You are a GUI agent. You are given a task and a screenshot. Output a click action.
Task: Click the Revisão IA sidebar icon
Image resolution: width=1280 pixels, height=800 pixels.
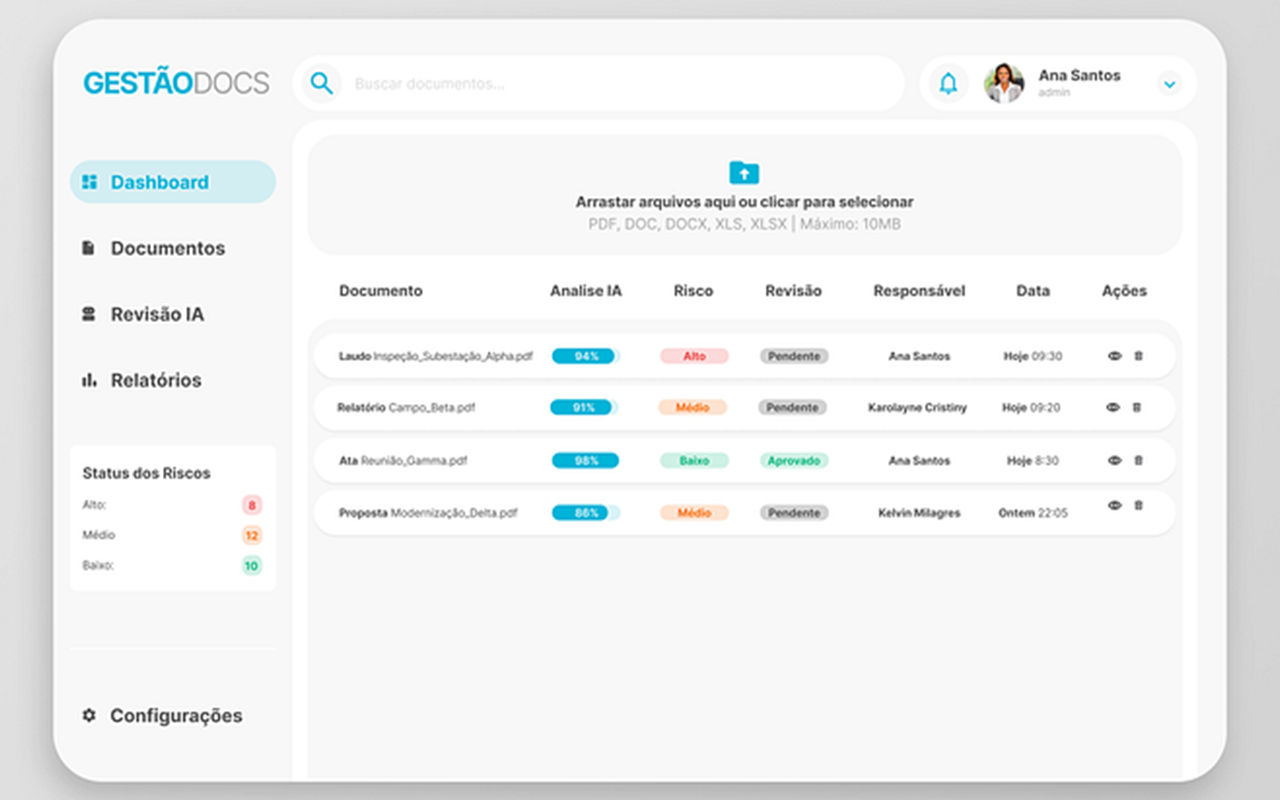point(90,314)
